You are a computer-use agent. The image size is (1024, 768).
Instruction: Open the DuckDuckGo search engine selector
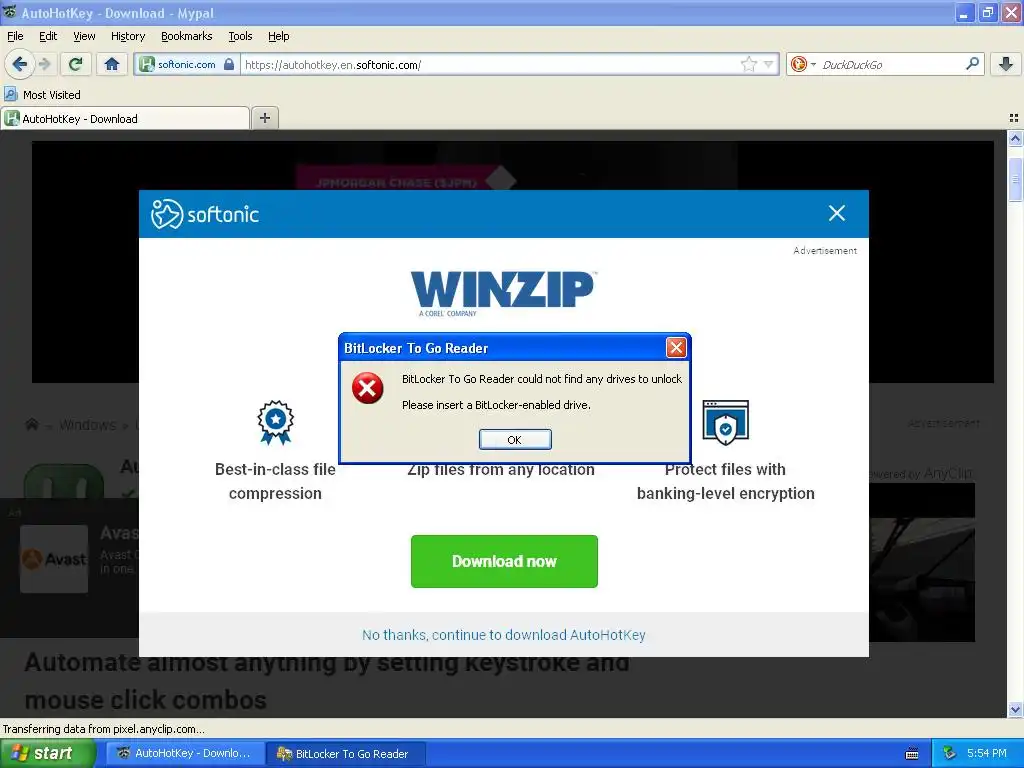[x=803, y=64]
